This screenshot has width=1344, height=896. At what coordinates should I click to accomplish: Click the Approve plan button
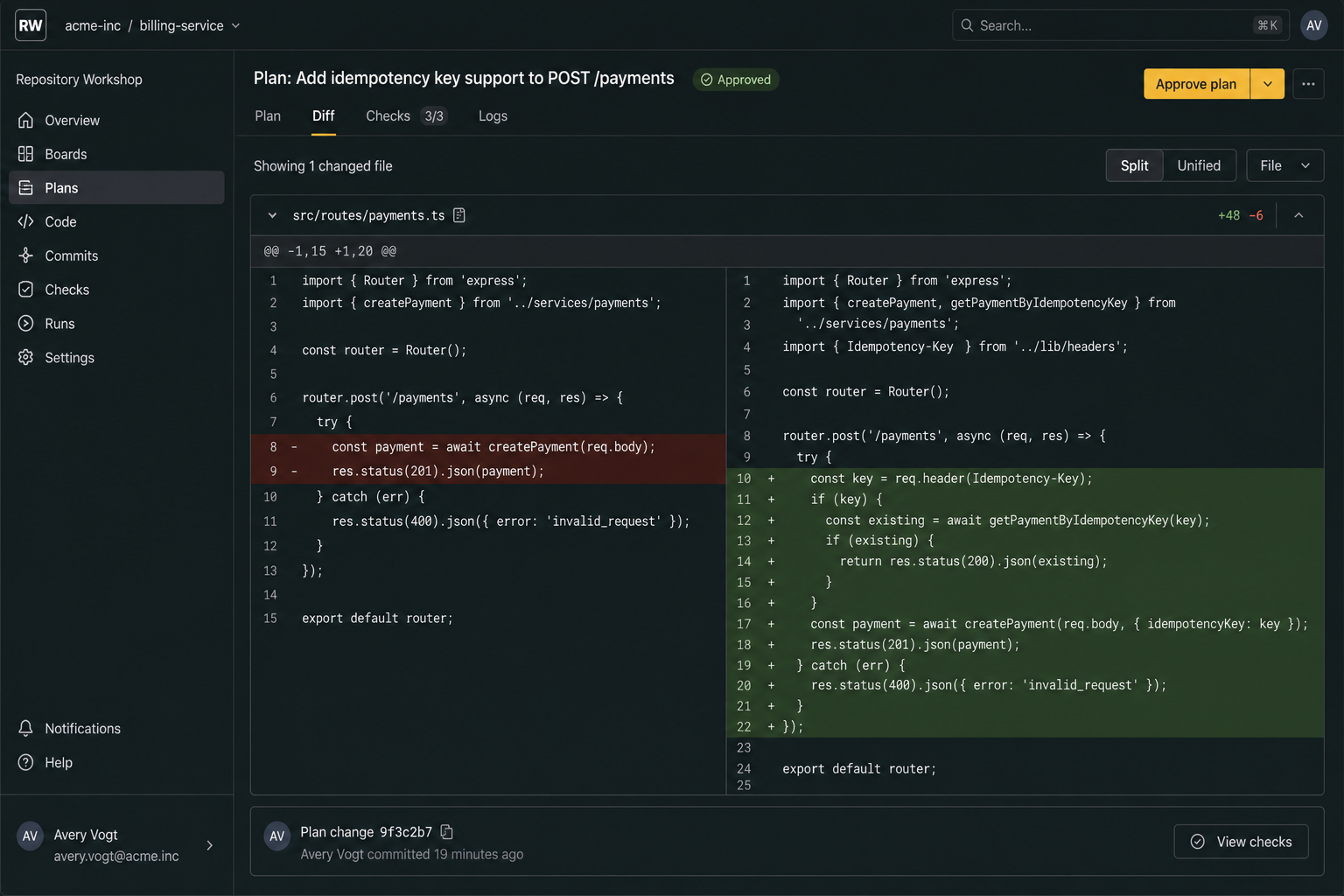pyautogui.click(x=1196, y=84)
